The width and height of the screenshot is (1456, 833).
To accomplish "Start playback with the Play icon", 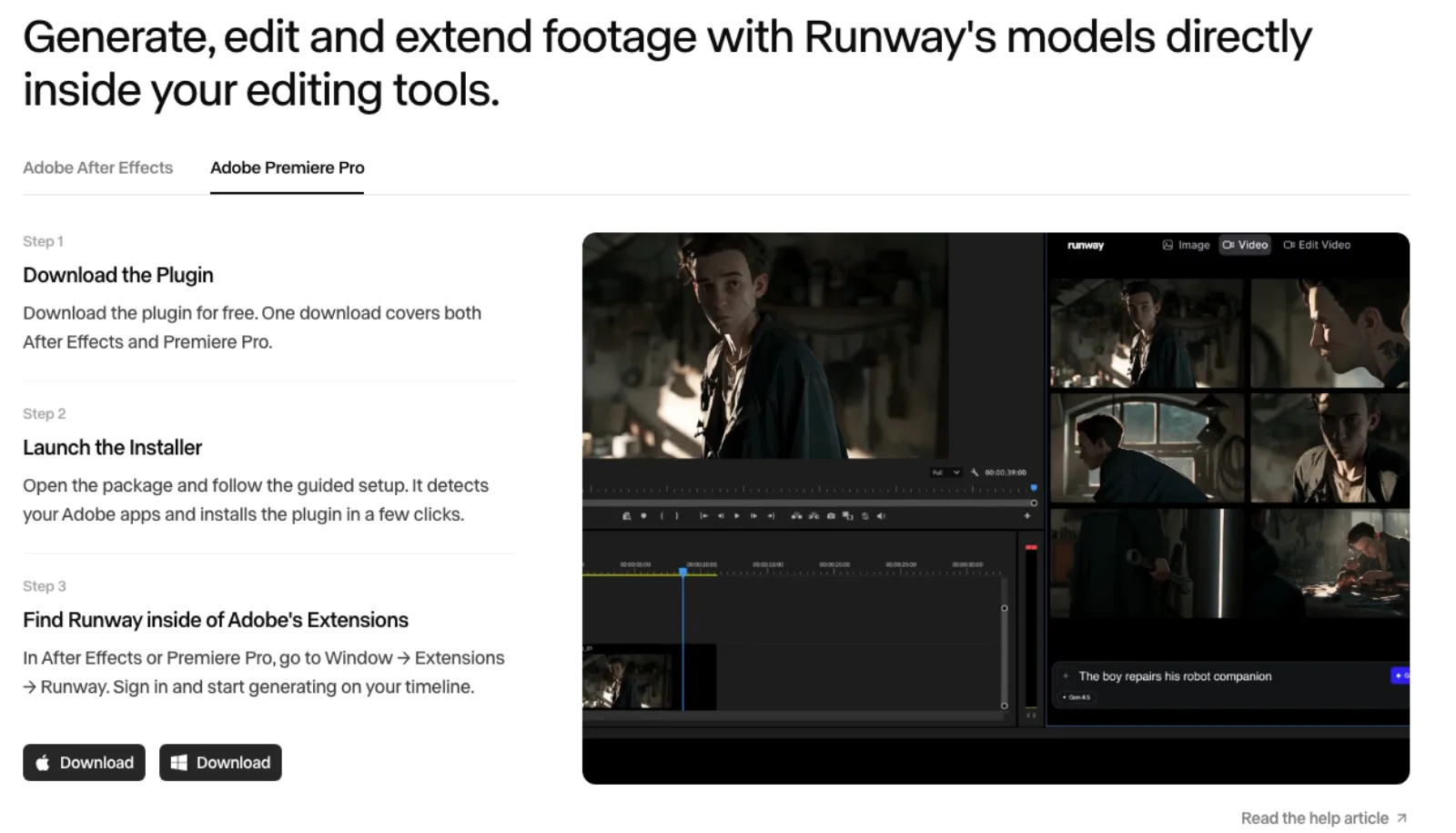I will [737, 516].
